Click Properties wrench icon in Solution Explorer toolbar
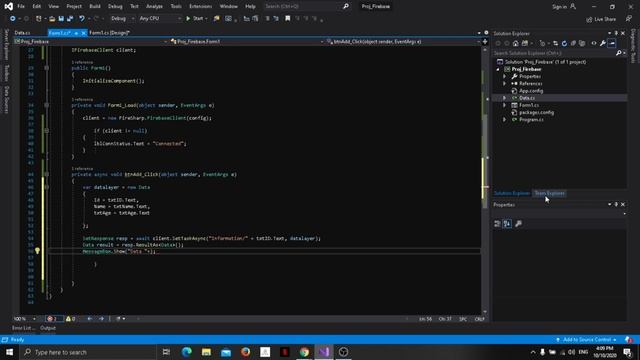 (603, 43)
